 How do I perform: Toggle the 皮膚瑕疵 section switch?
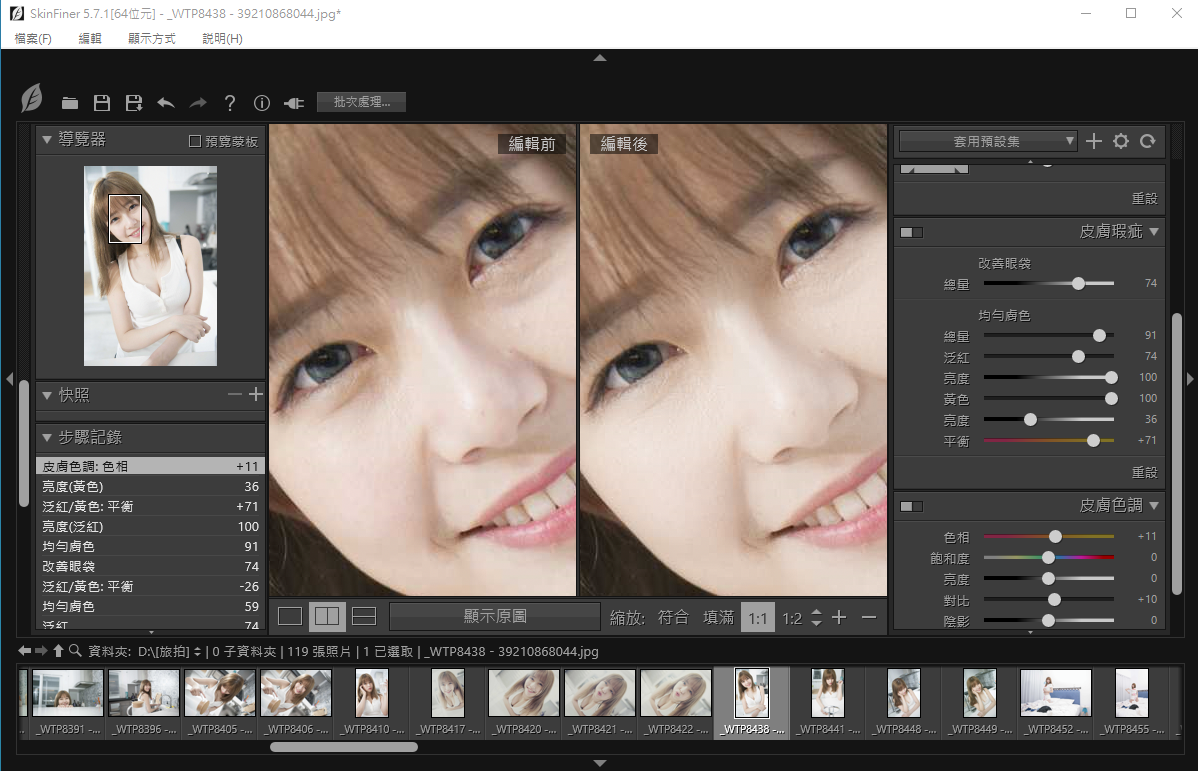[x=911, y=232]
